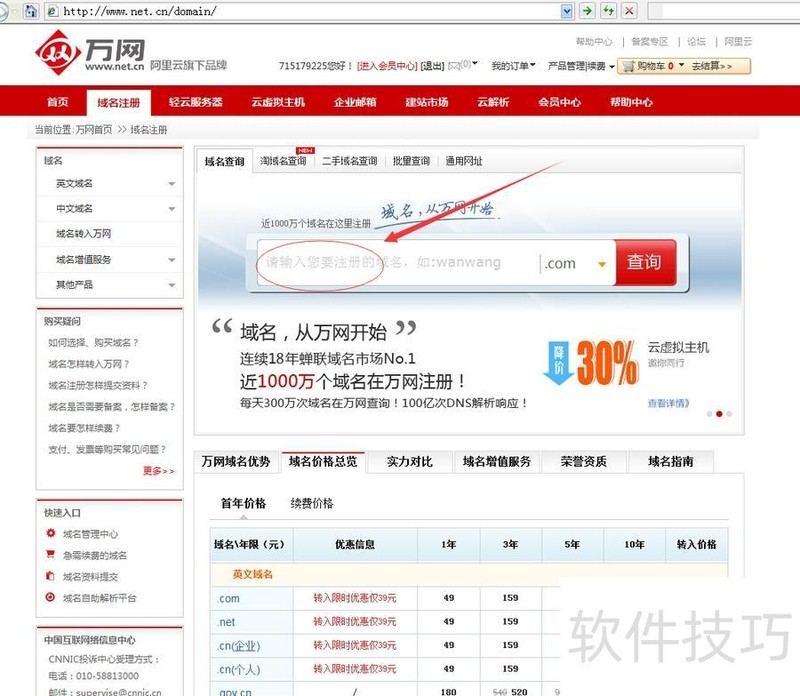The width and height of the screenshot is (800, 696).
Task: Open 云虚拟主机 navigation item
Action: (x=278, y=102)
